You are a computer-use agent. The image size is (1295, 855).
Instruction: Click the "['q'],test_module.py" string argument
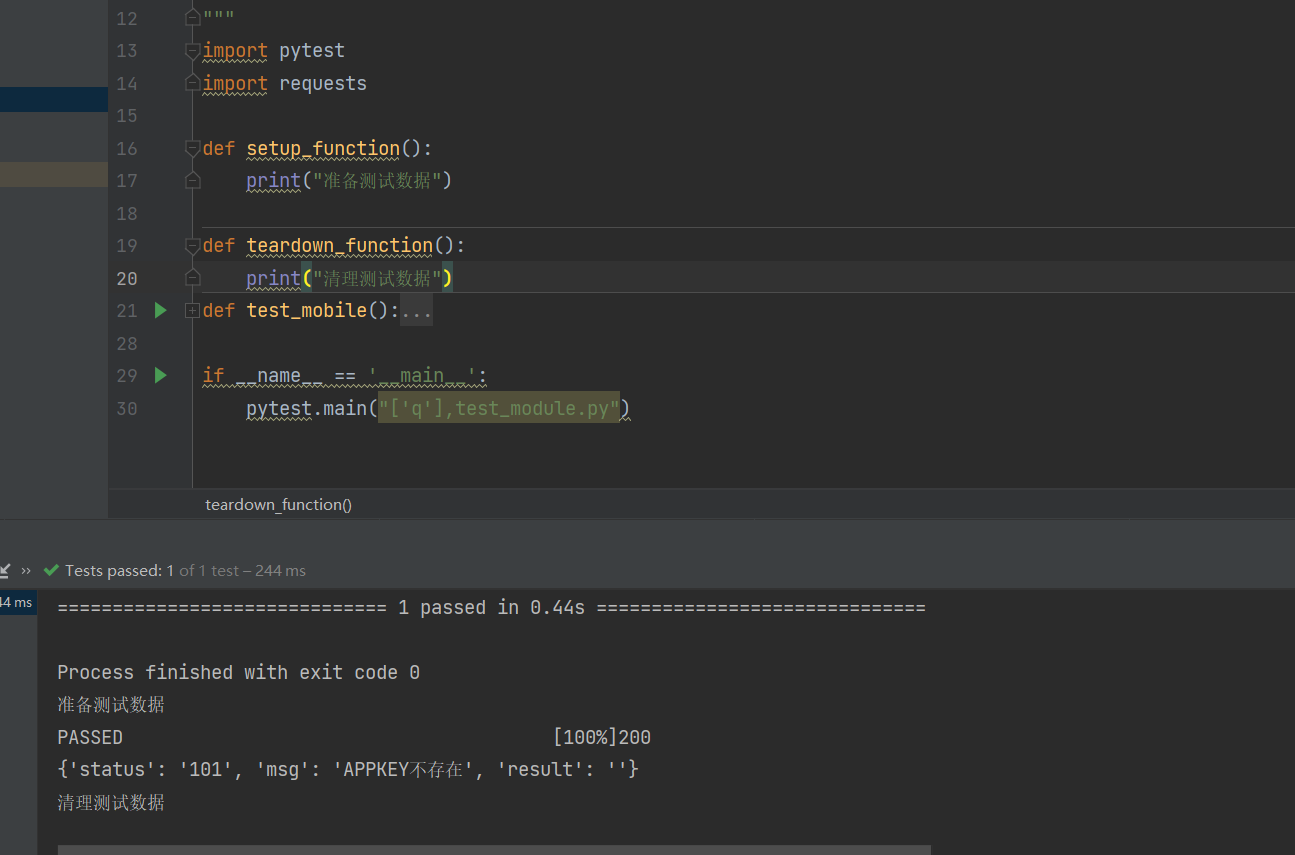(x=498, y=408)
